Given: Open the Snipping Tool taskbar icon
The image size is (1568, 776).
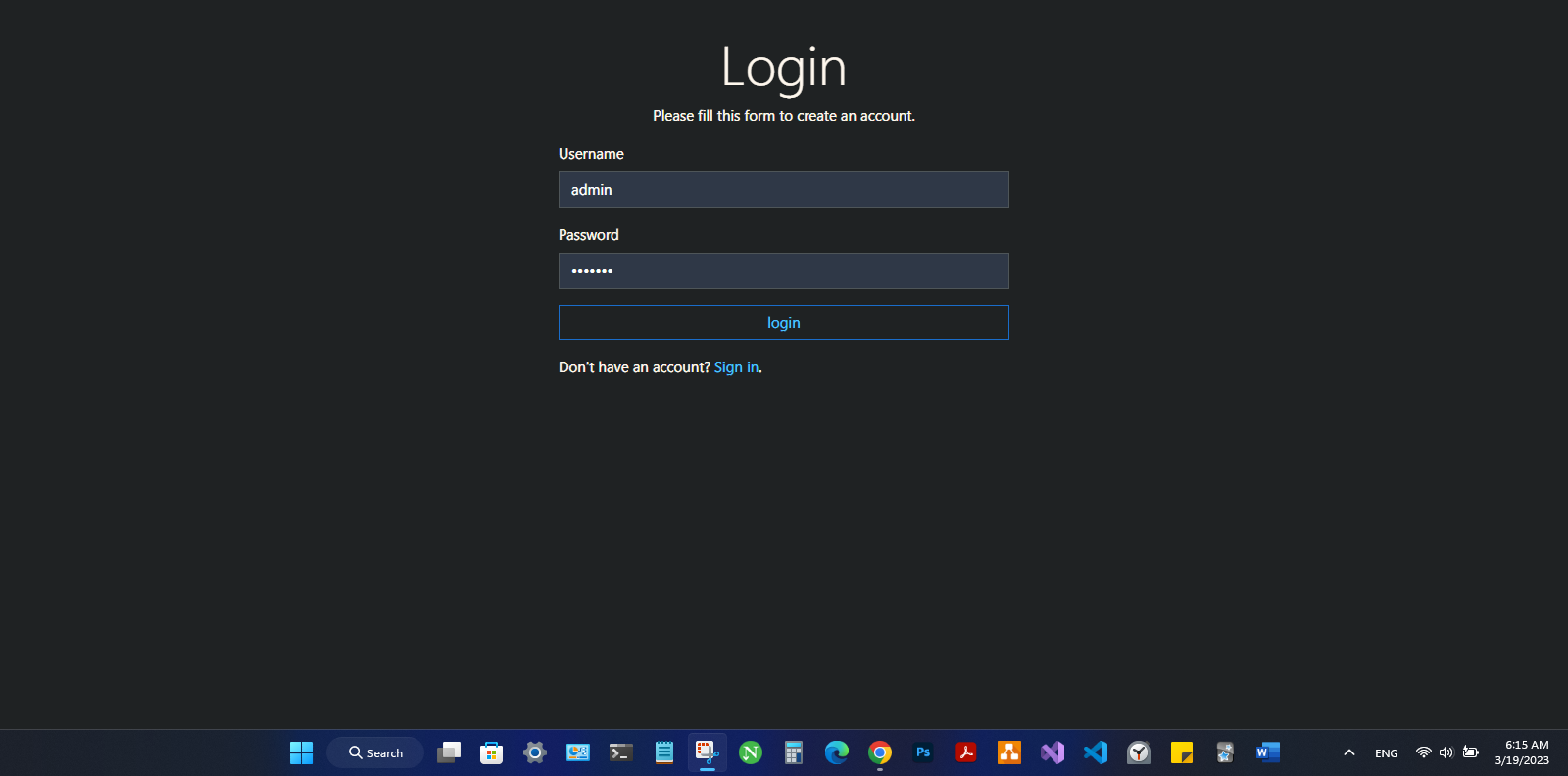Looking at the screenshot, I should click(708, 752).
